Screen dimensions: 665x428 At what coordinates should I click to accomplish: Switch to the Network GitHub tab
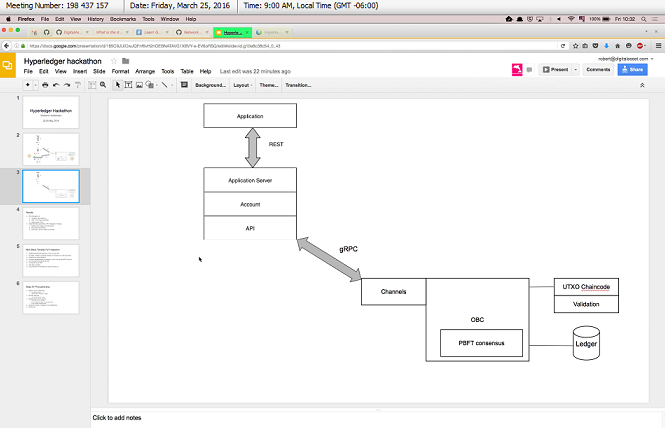coord(192,32)
